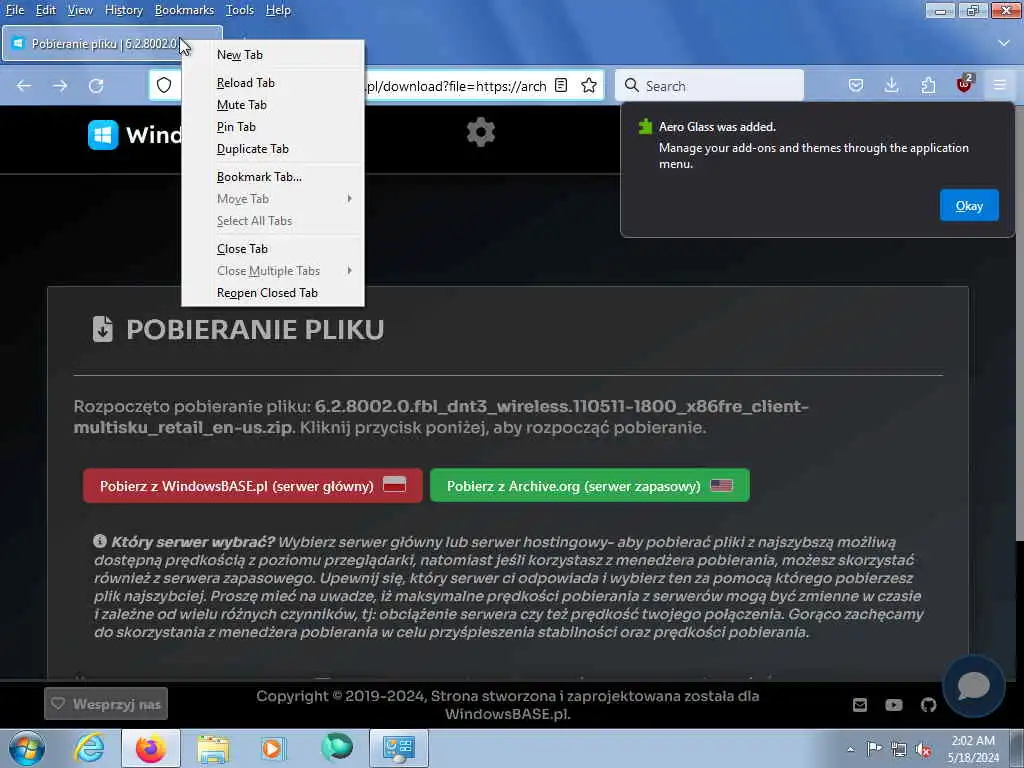1024x768 pixels.
Task: Expand the Close Multiple Tabs submenu arrow
Action: 350,270
